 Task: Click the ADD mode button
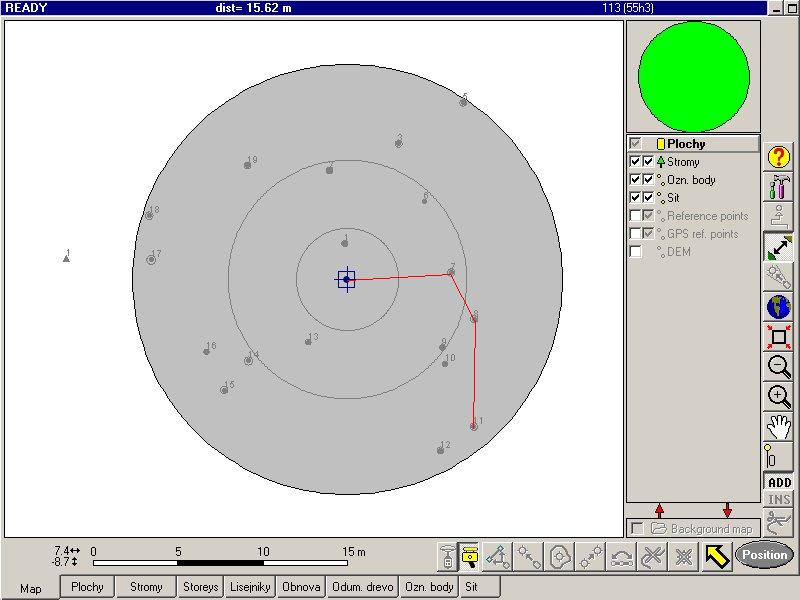coord(779,482)
